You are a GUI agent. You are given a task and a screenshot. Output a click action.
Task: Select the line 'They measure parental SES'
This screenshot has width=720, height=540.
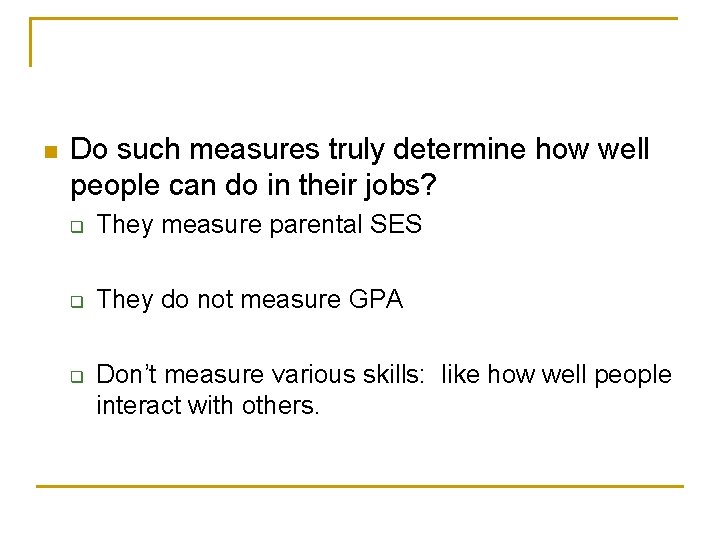point(259,225)
